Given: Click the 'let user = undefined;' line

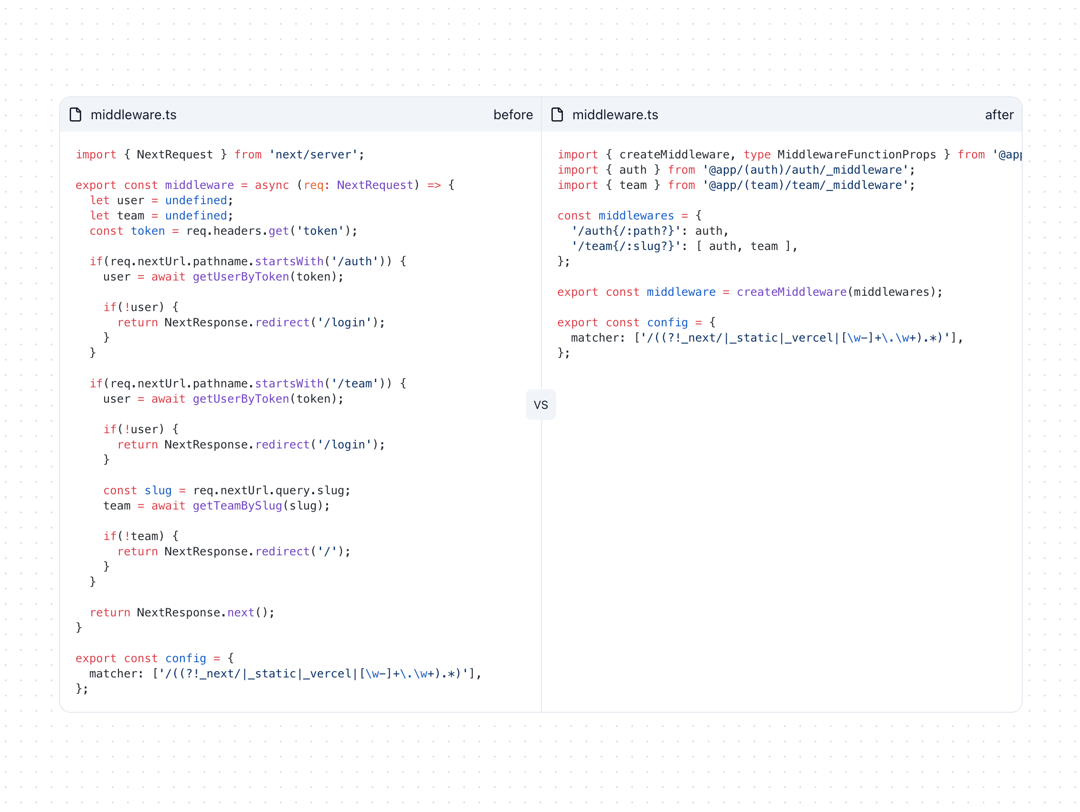Looking at the screenshot, I should click(x=162, y=200).
